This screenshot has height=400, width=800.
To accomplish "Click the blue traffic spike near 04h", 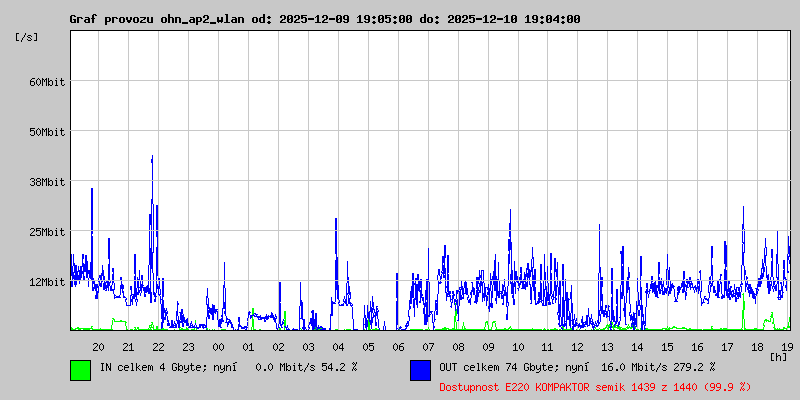I will 336,260.
